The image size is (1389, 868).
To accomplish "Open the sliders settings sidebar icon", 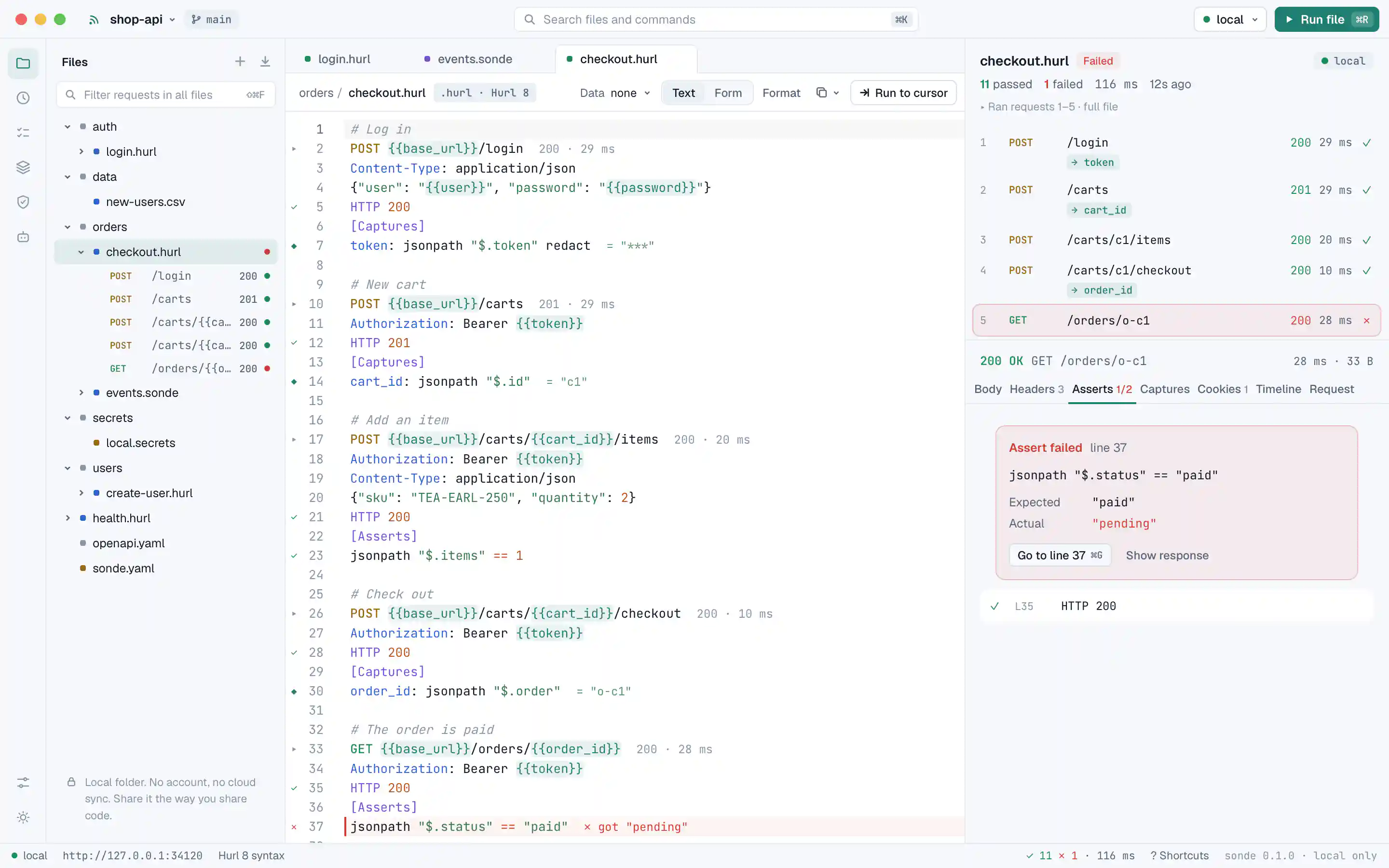I will point(23,783).
